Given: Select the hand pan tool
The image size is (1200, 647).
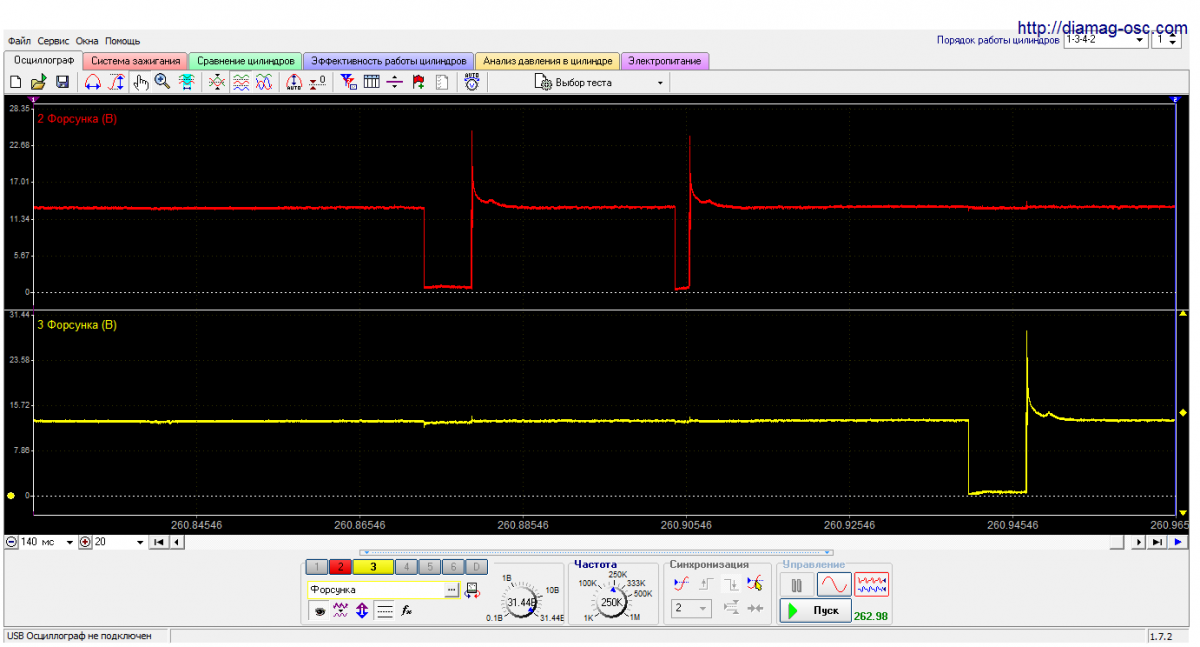Looking at the screenshot, I should pyautogui.click(x=140, y=83).
